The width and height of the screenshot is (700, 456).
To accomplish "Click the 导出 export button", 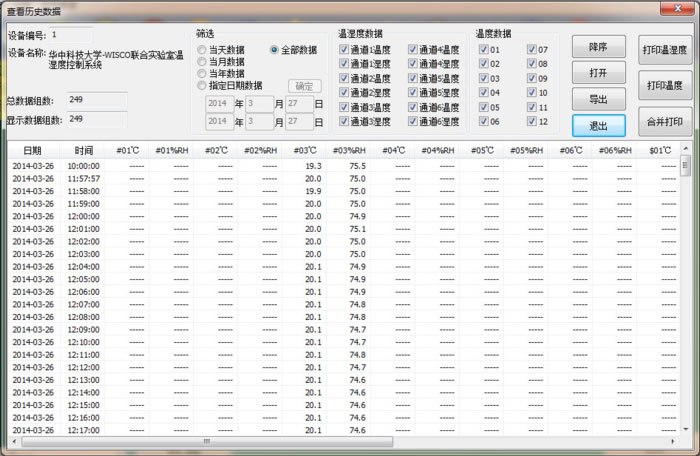I will (x=598, y=99).
